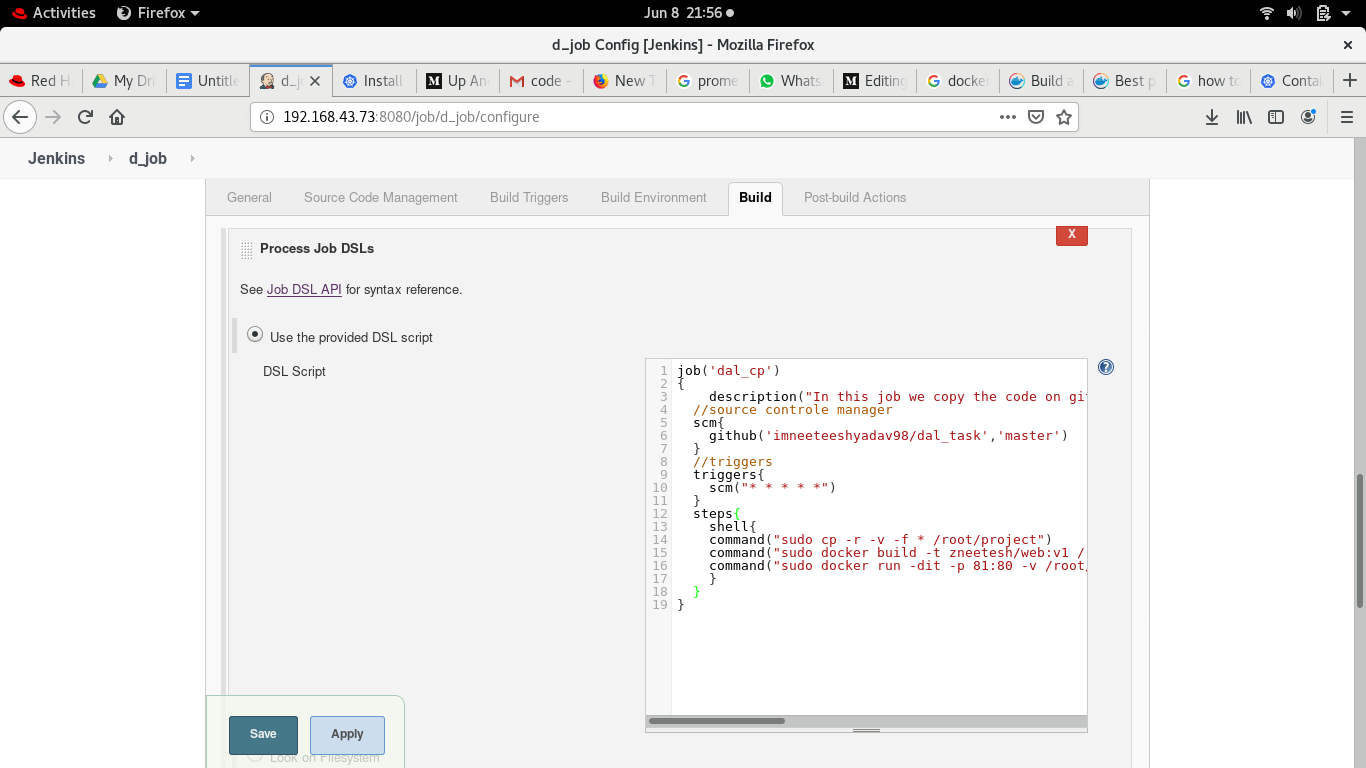Switch to the 'prome' Google tab

tap(708, 81)
